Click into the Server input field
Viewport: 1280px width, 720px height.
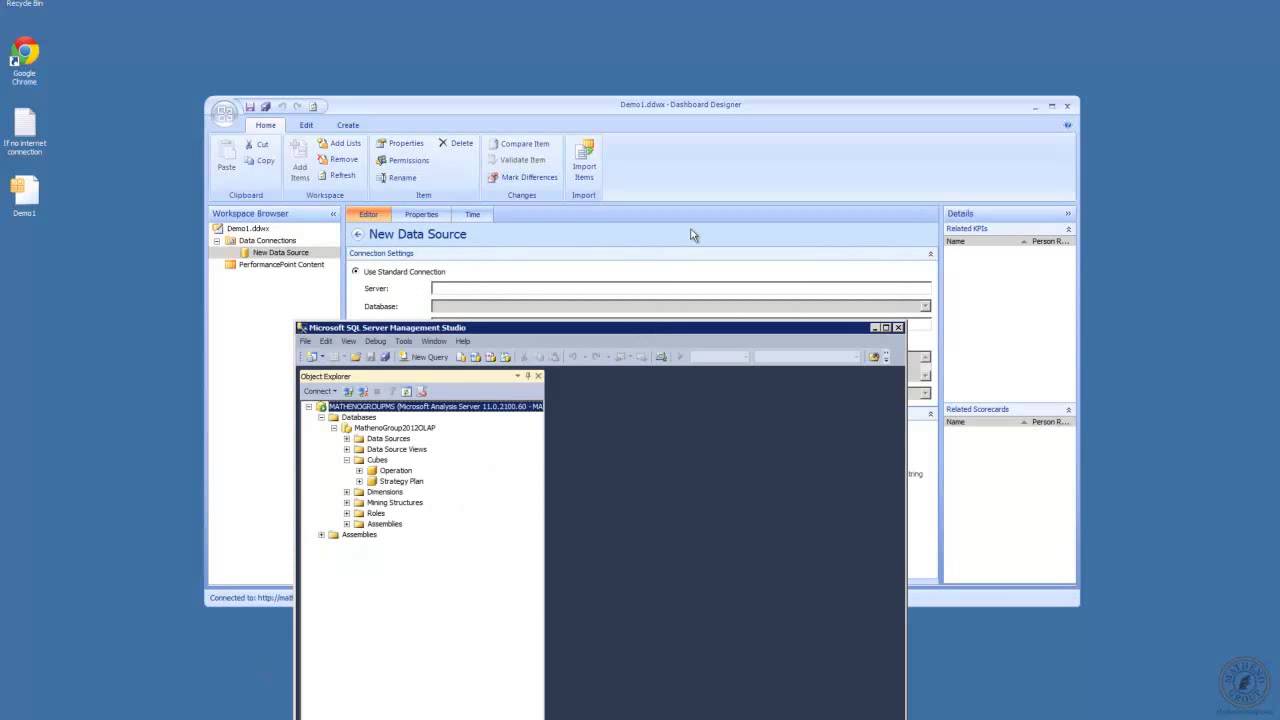coord(681,288)
